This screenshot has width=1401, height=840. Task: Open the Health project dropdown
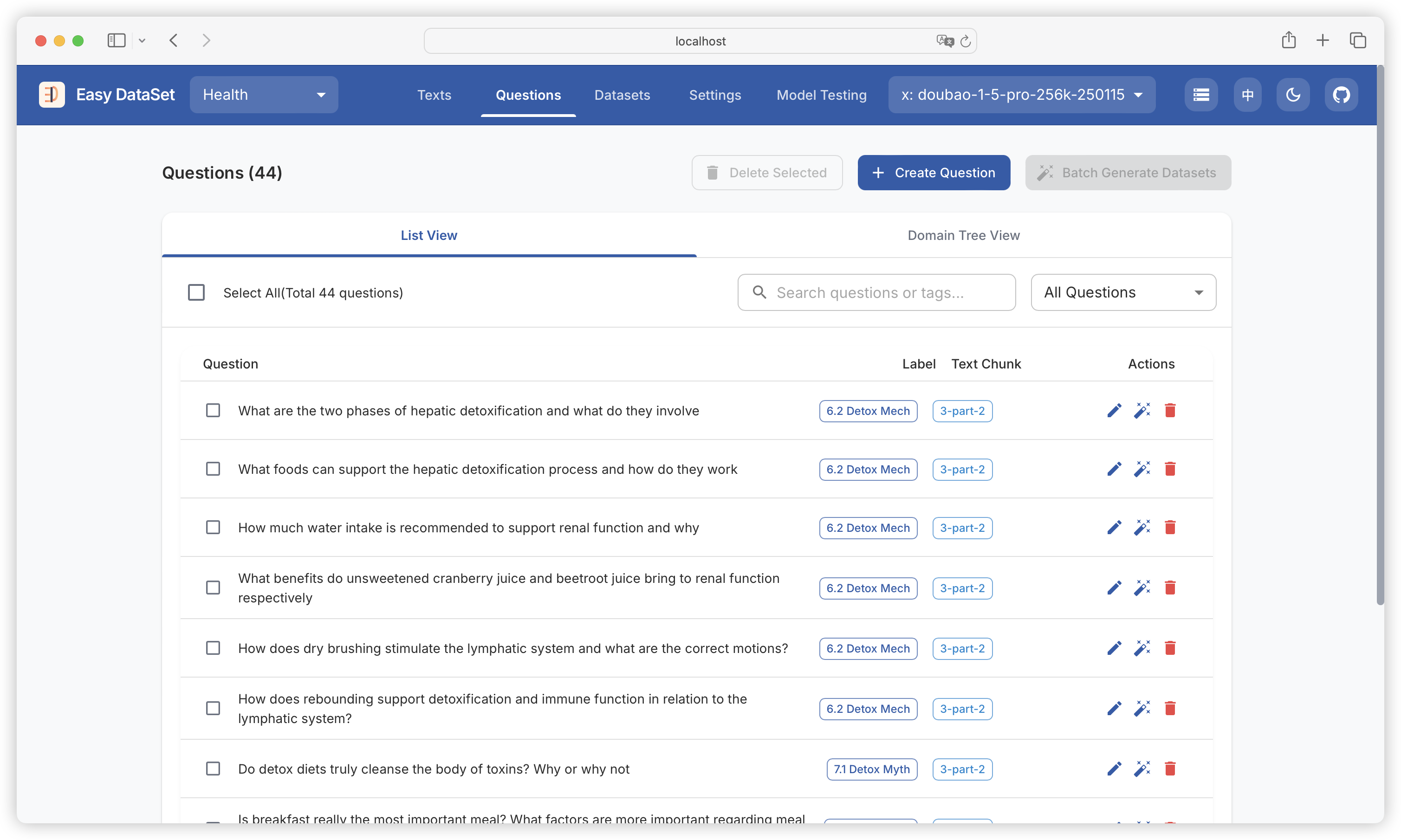(x=264, y=95)
